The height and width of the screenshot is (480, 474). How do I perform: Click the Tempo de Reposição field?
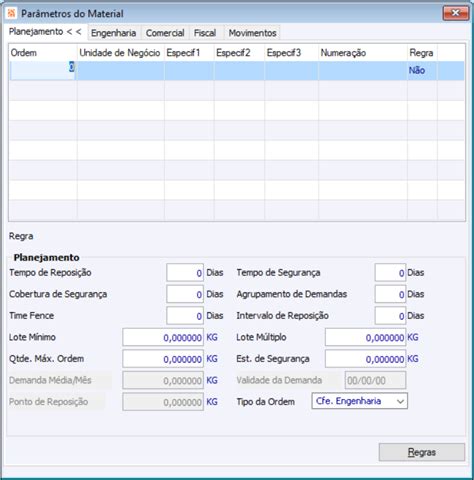coord(185,273)
